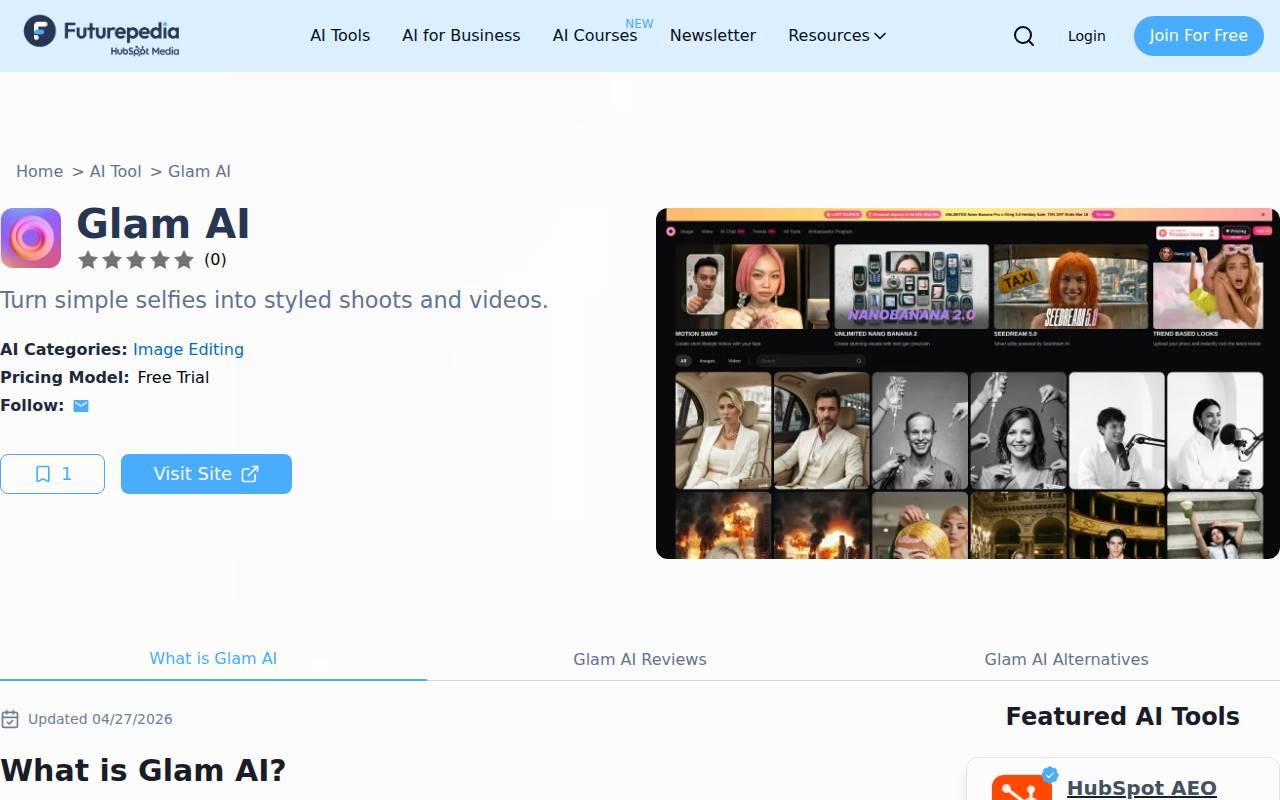The height and width of the screenshot is (800, 1280).
Task: Click the Free Trial pricing value
Action: tap(173, 377)
